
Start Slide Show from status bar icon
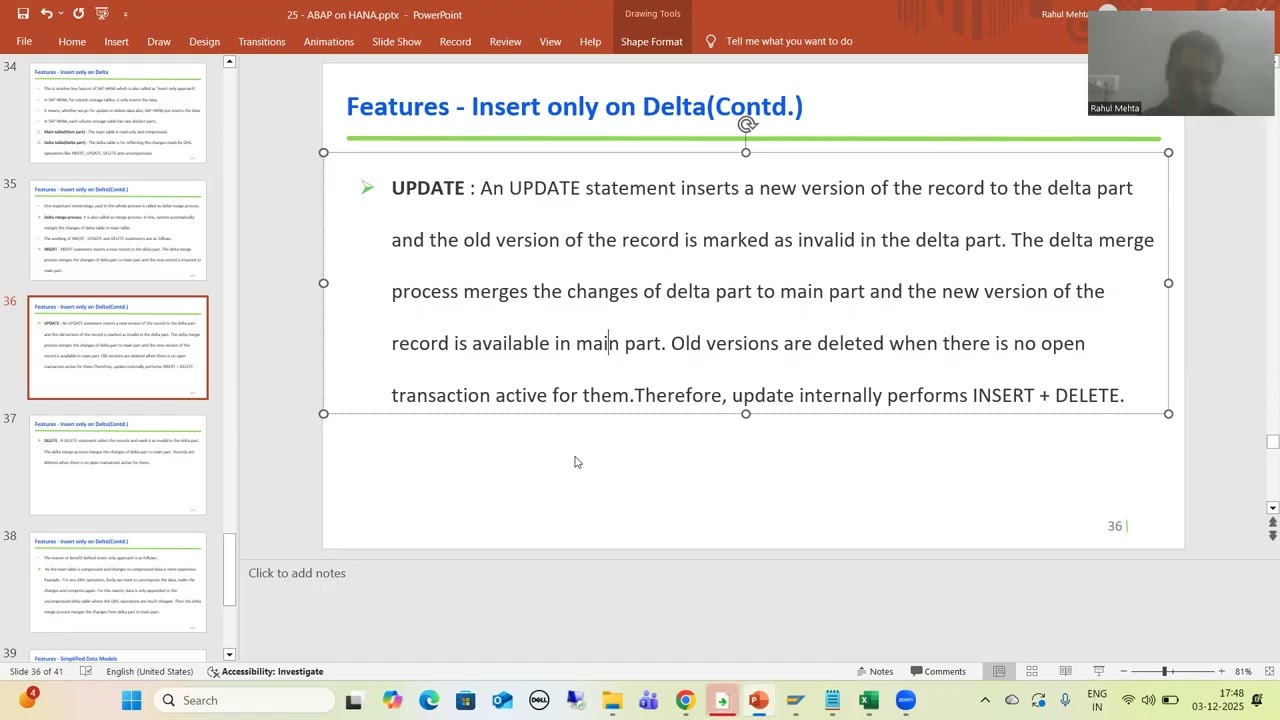(1098, 671)
